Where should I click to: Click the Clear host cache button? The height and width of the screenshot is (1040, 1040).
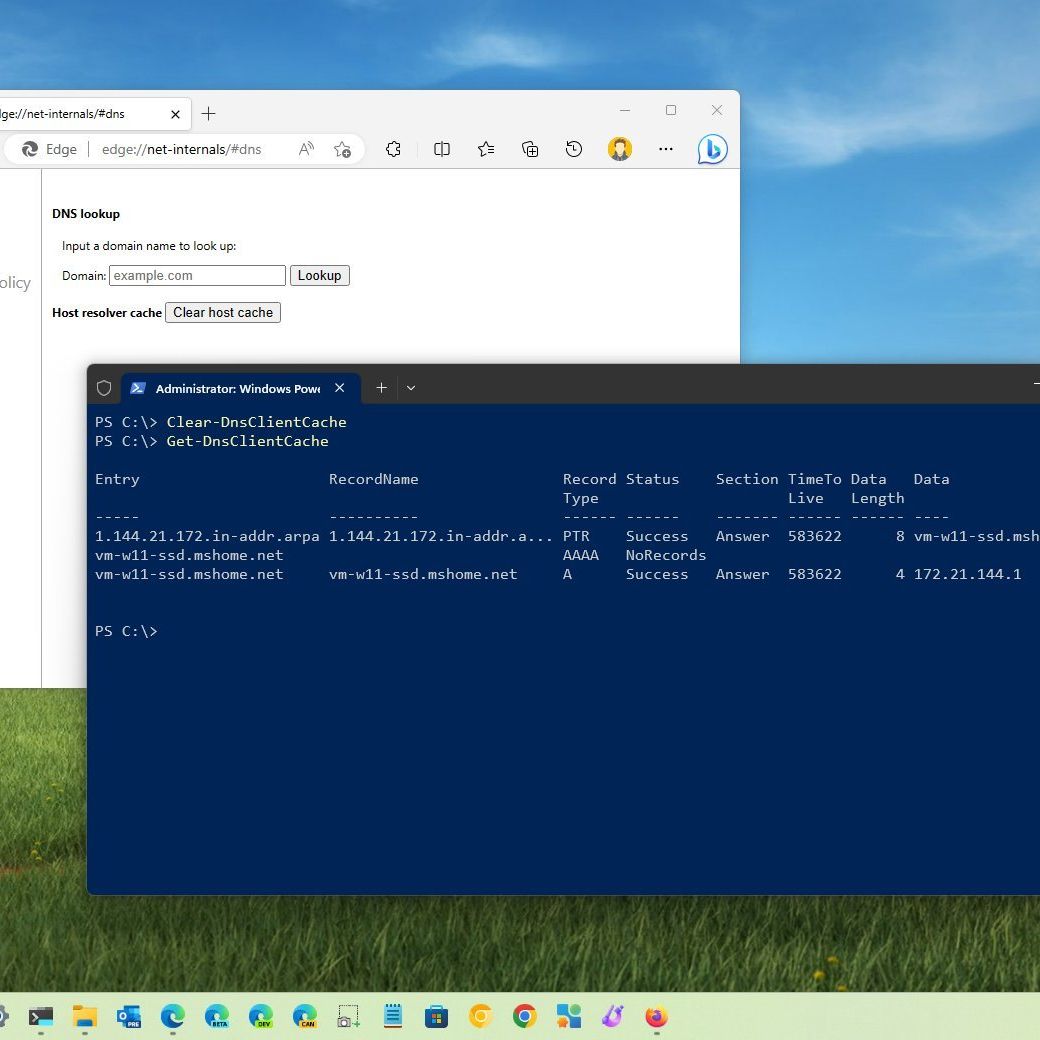[223, 313]
